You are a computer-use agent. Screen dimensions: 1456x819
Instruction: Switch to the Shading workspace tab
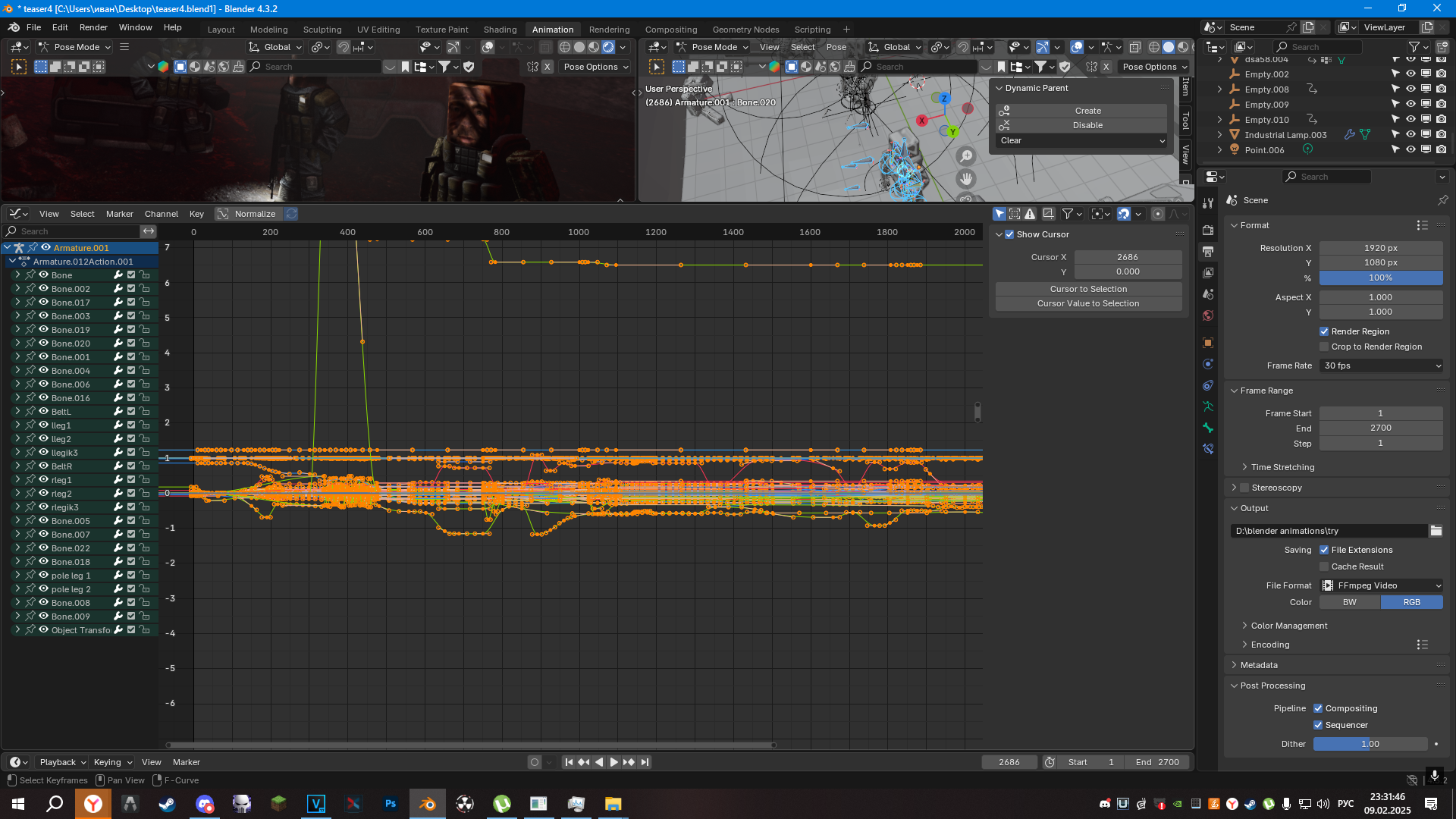coord(500,30)
